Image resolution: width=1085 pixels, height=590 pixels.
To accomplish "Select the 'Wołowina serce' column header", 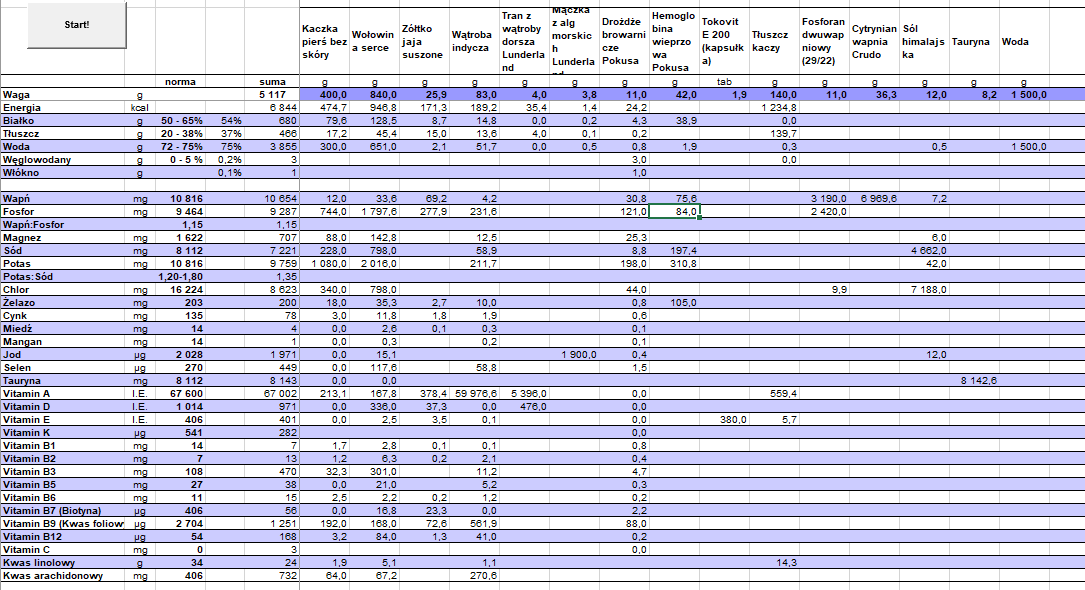I will [374, 42].
